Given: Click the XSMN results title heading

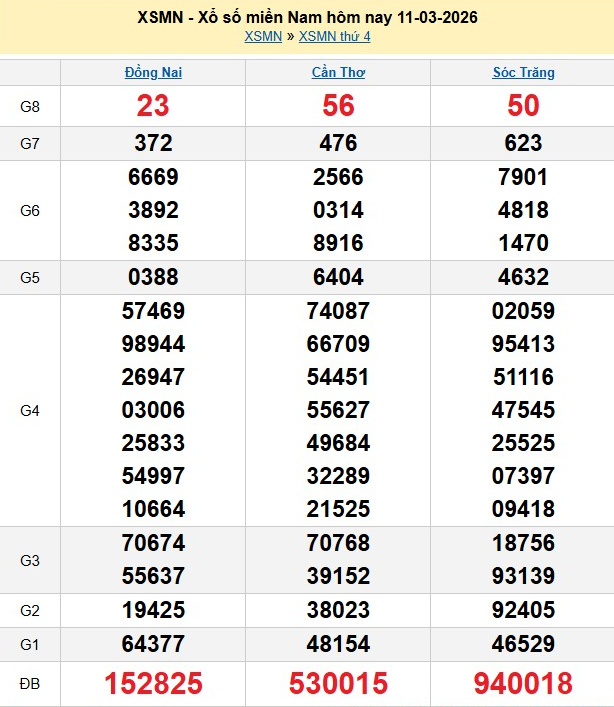Looking at the screenshot, I should pos(307,17).
